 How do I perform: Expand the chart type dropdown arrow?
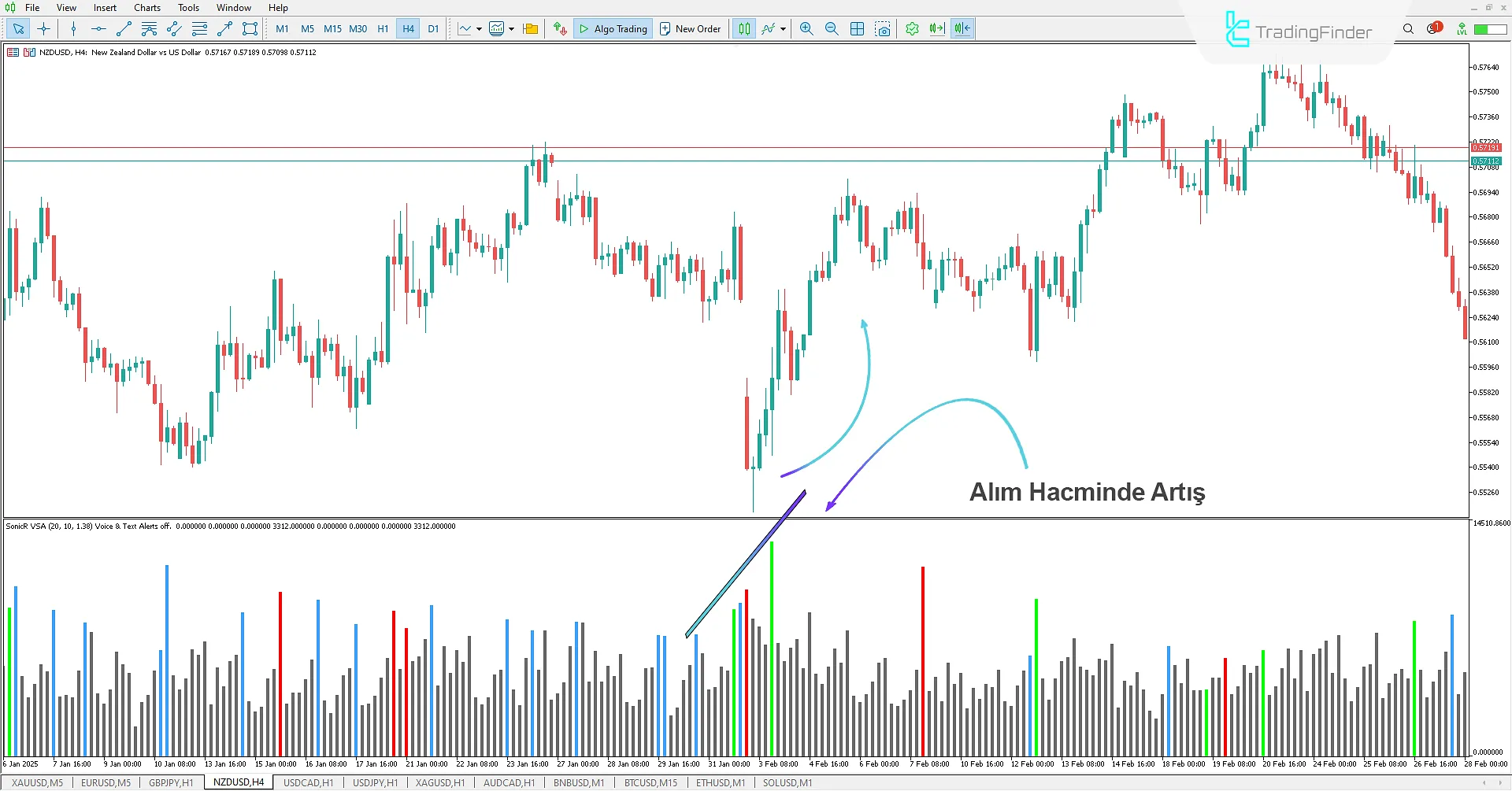[479, 29]
